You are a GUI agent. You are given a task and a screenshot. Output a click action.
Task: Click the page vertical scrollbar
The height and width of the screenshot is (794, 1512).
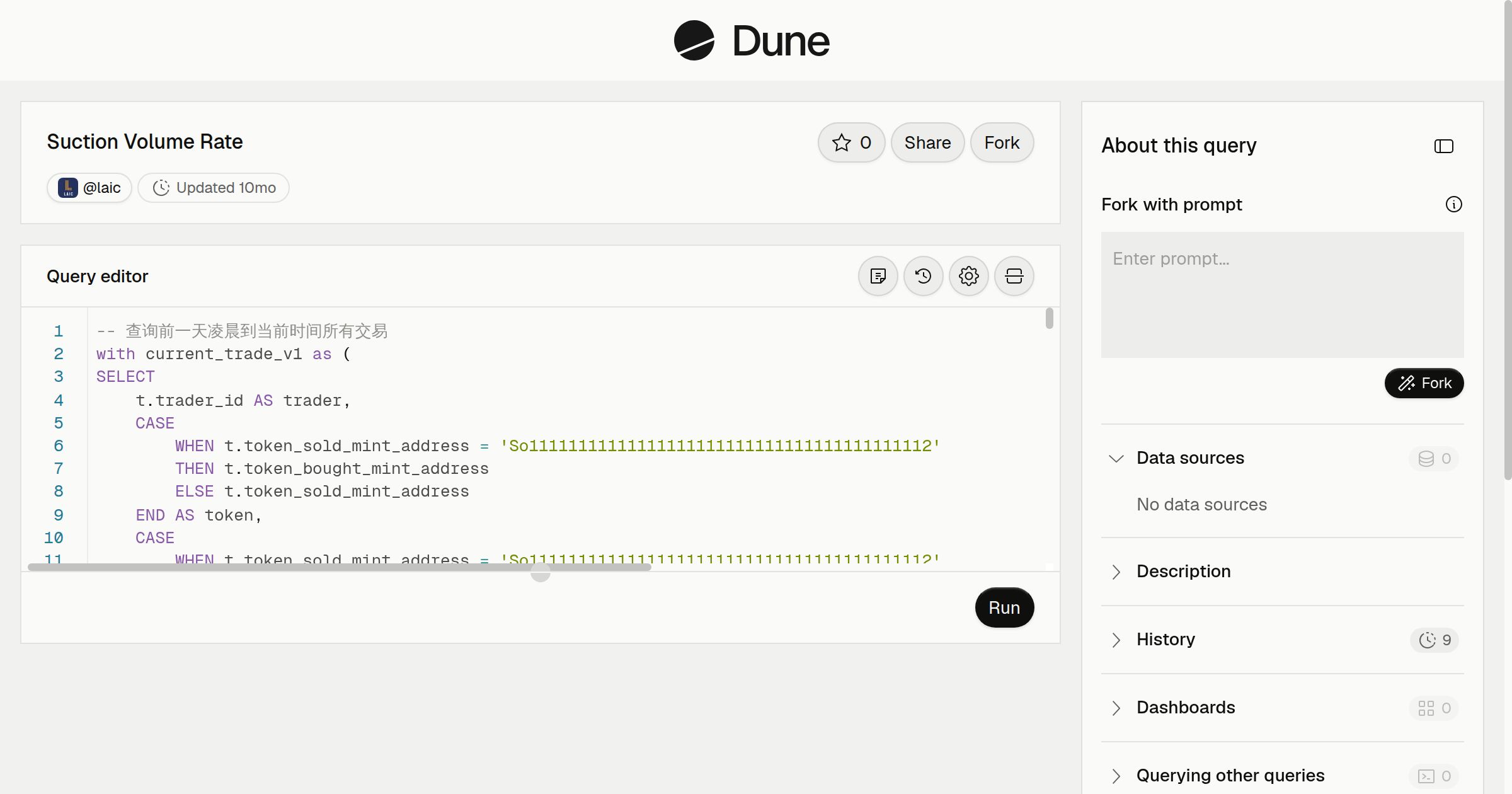1508,239
